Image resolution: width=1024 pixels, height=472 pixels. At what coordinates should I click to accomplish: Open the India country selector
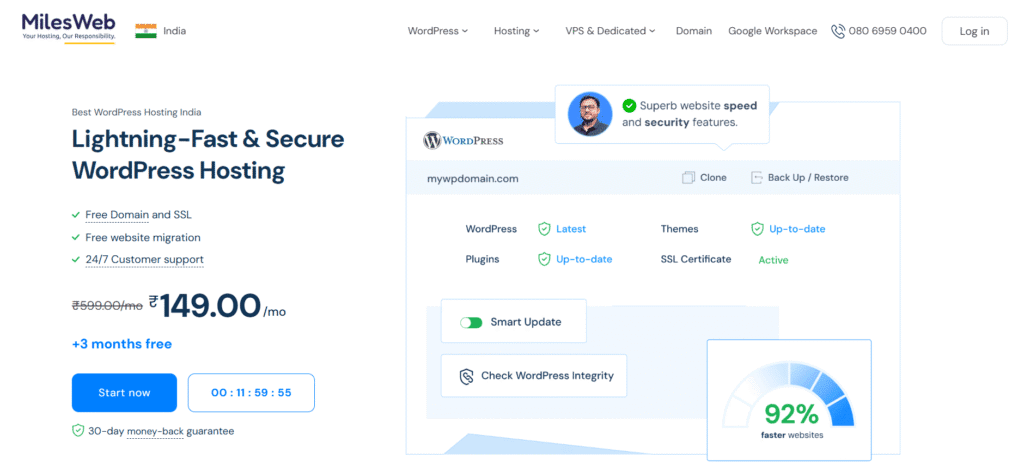(161, 31)
